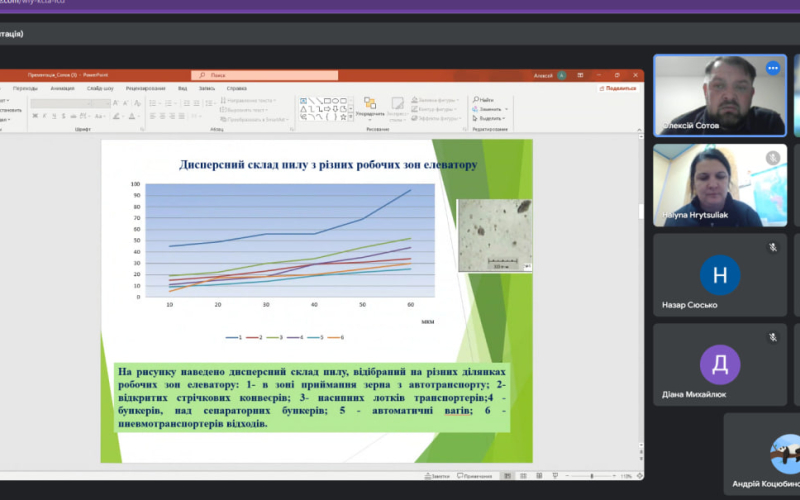Screen dimensions: 800x500
Task: Toggle underline formatting Ч
Action: tap(54, 116)
